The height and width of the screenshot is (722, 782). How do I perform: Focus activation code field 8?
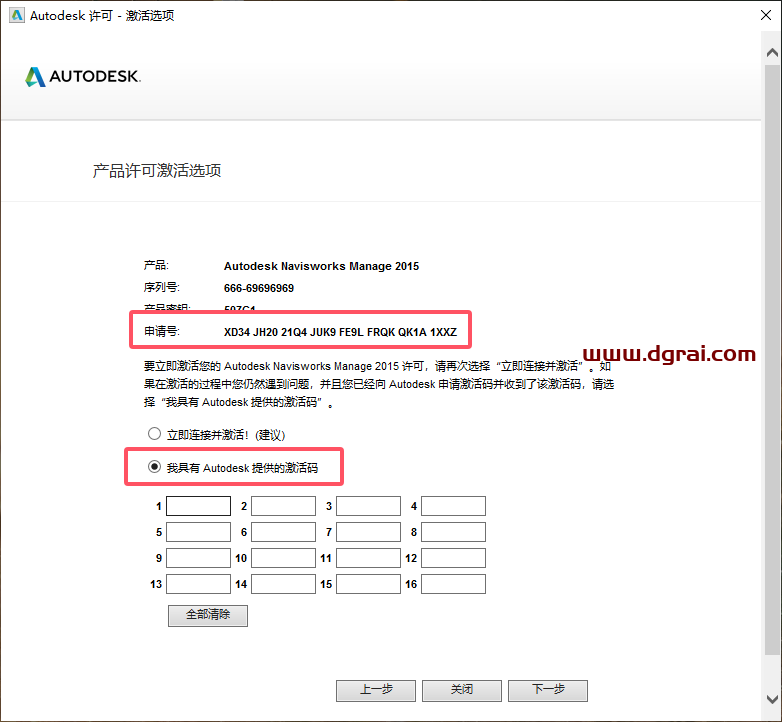coord(453,532)
